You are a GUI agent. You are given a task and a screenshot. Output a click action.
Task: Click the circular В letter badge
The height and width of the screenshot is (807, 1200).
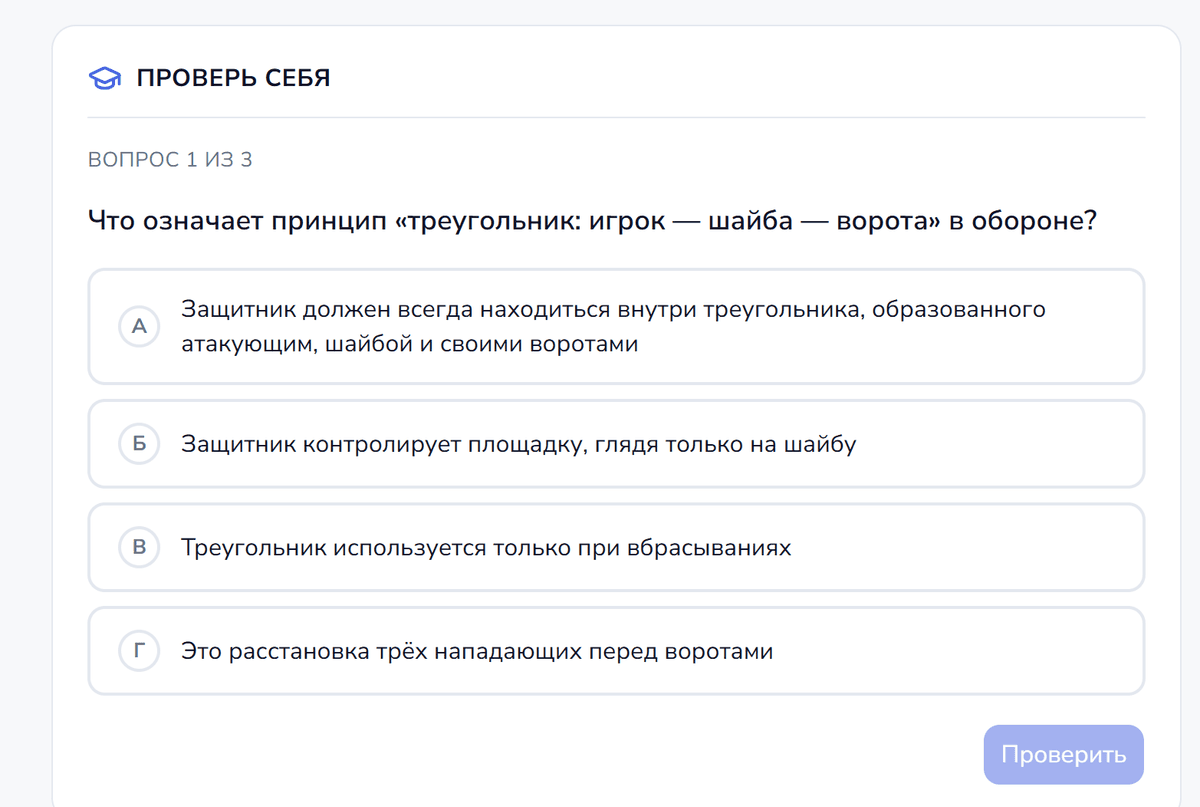[139, 547]
